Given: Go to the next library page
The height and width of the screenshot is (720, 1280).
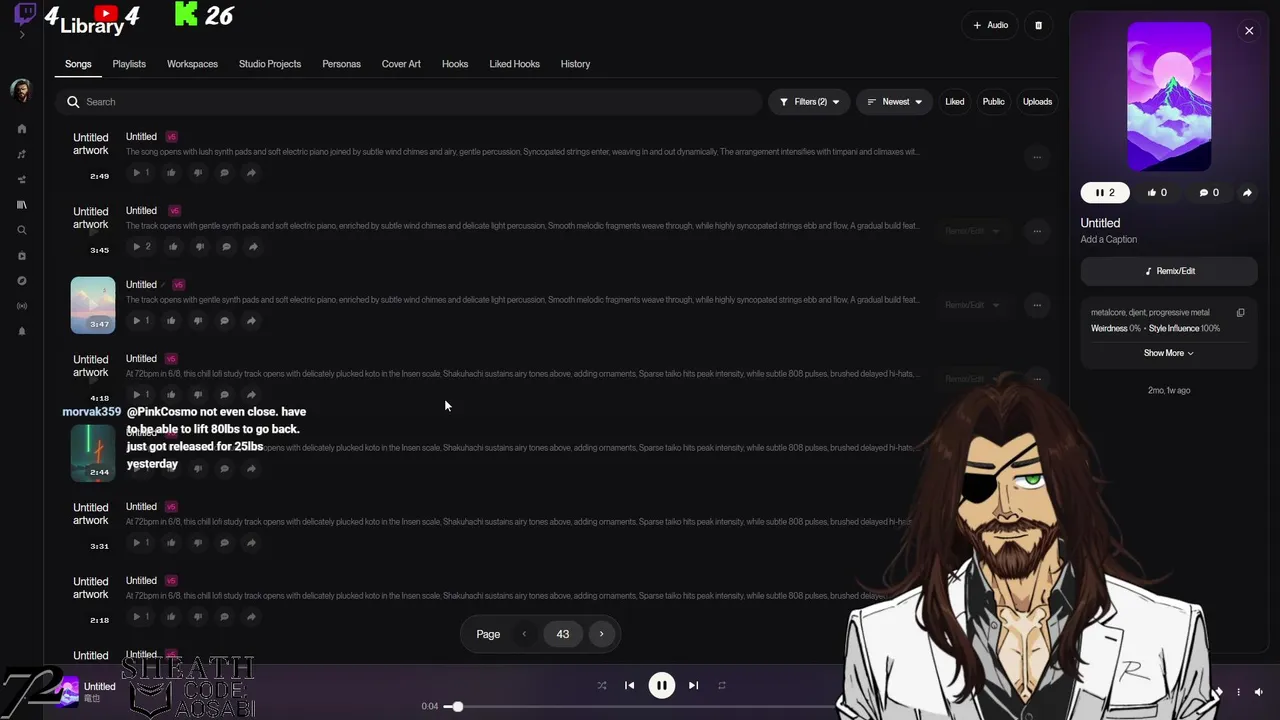Looking at the screenshot, I should 601,634.
